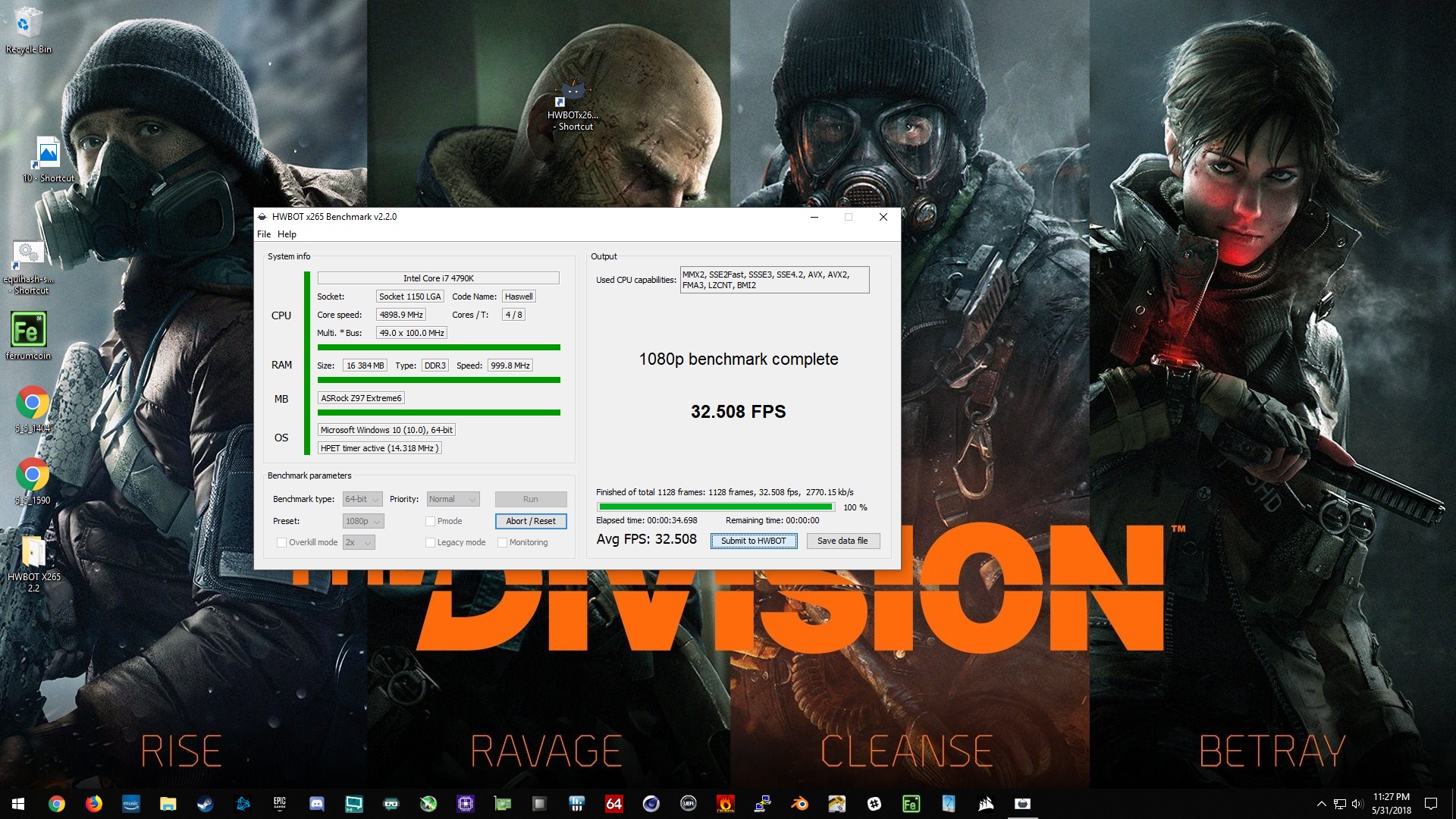Enable the Monitoring checkbox
The width and height of the screenshot is (1456, 819).
coord(502,542)
